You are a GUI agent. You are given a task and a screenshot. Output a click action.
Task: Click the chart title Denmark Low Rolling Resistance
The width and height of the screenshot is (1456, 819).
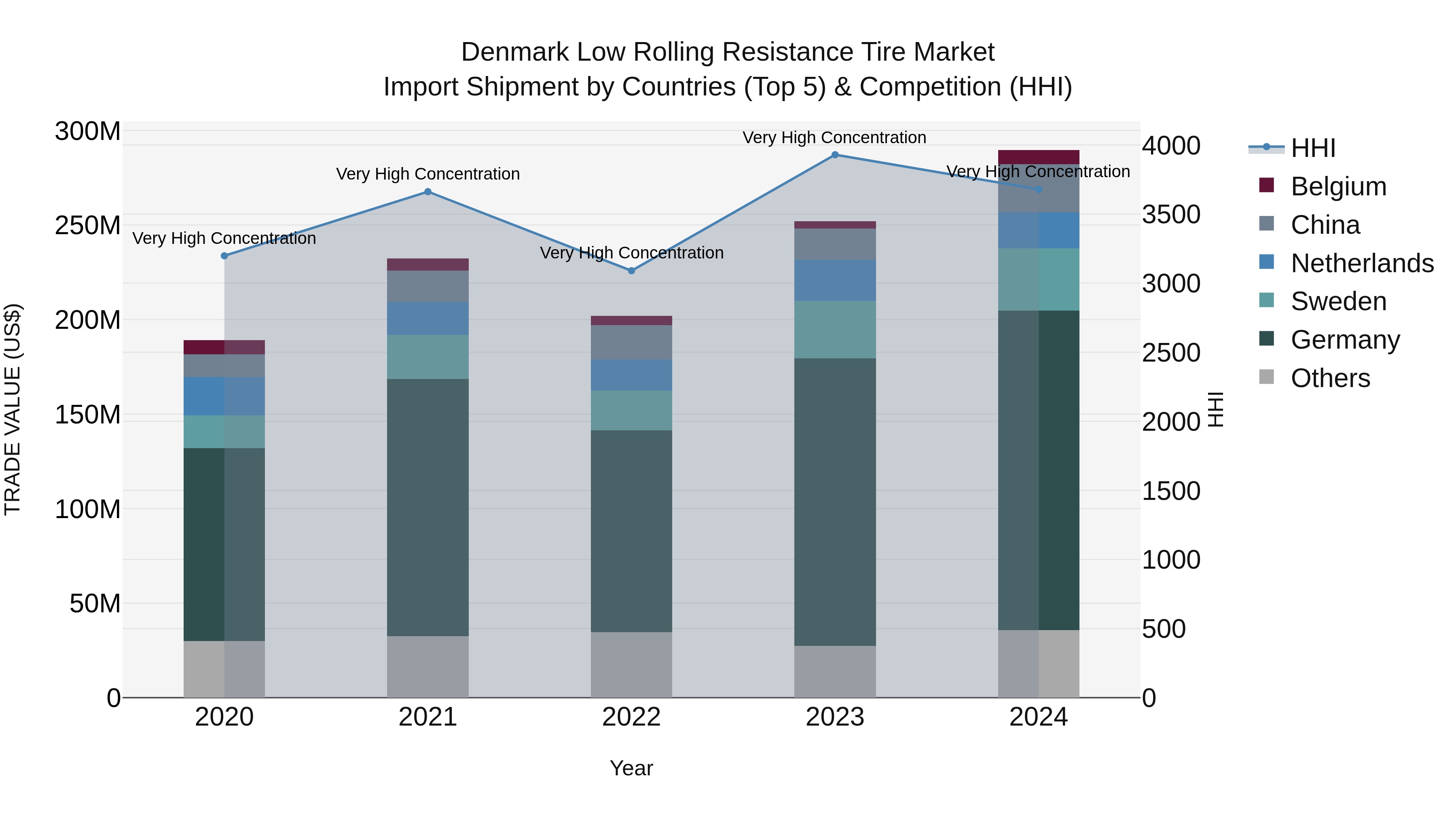[x=728, y=52]
